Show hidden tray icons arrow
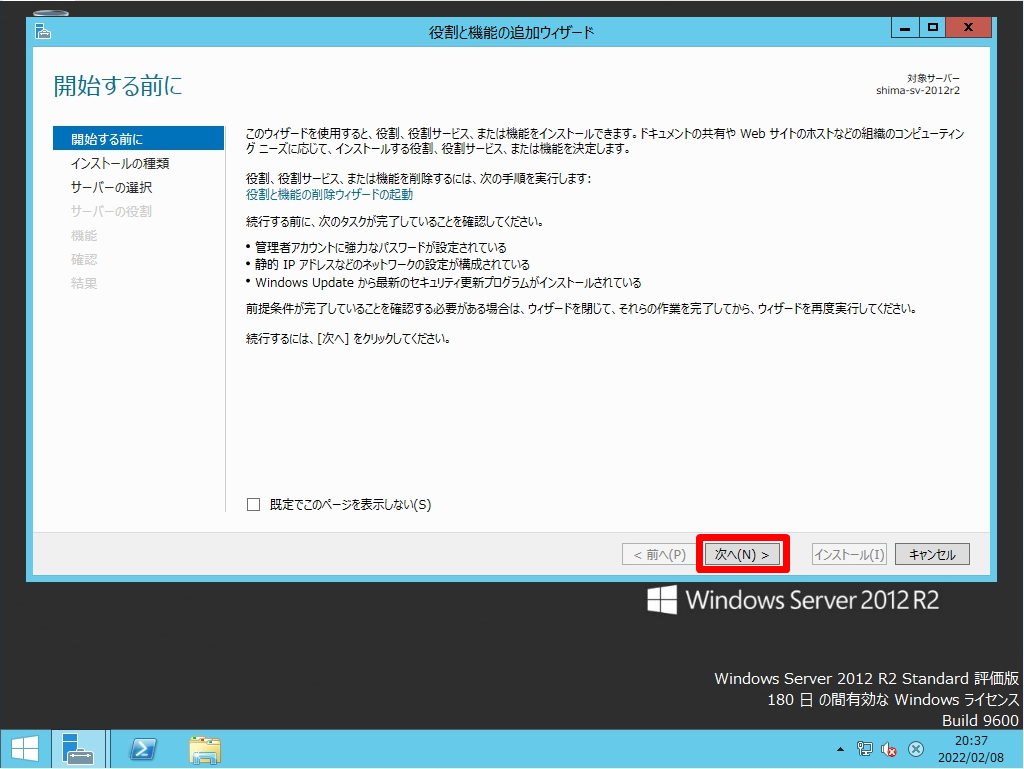Viewport: 1024px width, 769px height. pos(840,749)
